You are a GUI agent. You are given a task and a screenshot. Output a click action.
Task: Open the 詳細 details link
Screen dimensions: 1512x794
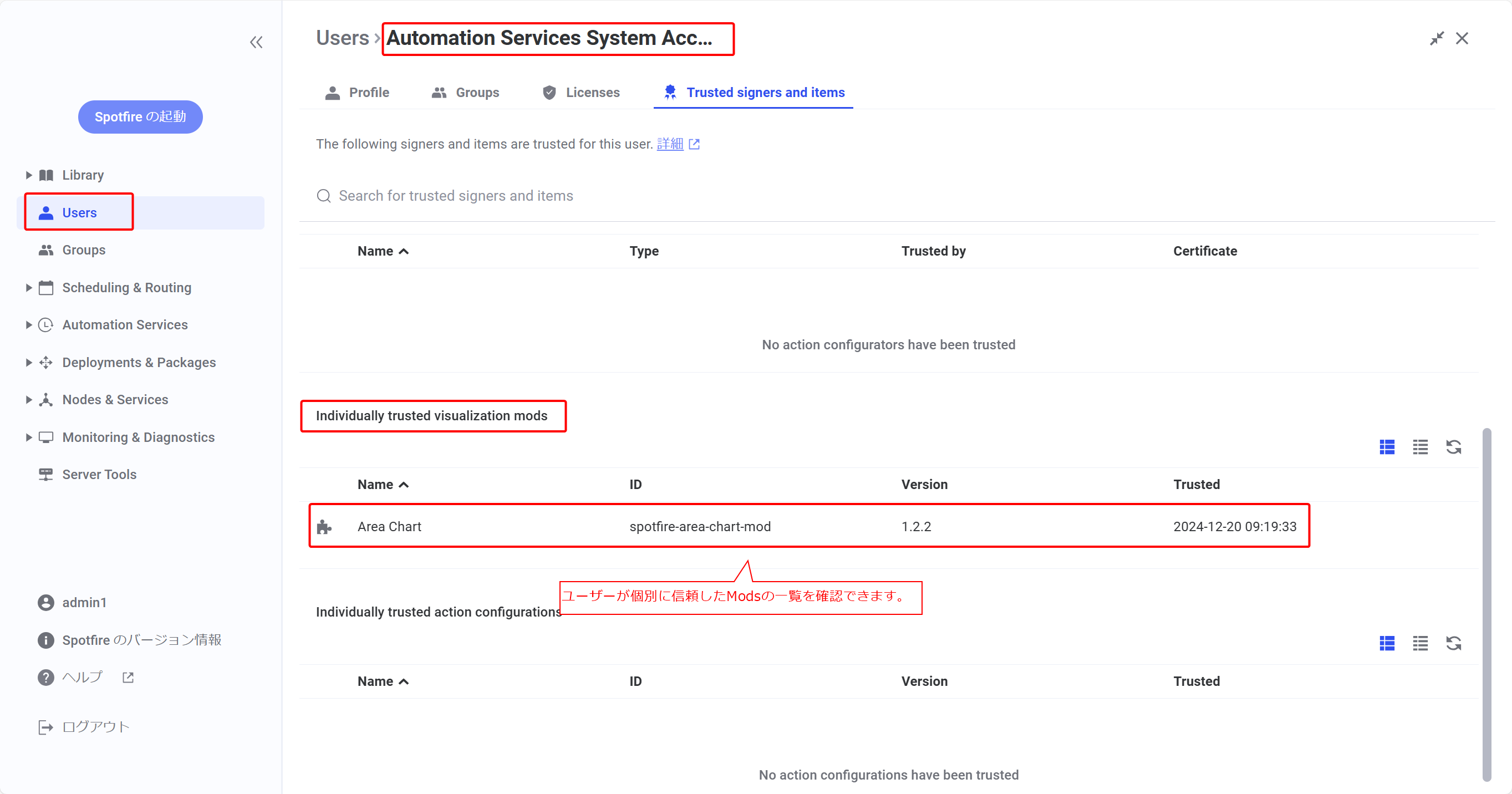point(670,144)
